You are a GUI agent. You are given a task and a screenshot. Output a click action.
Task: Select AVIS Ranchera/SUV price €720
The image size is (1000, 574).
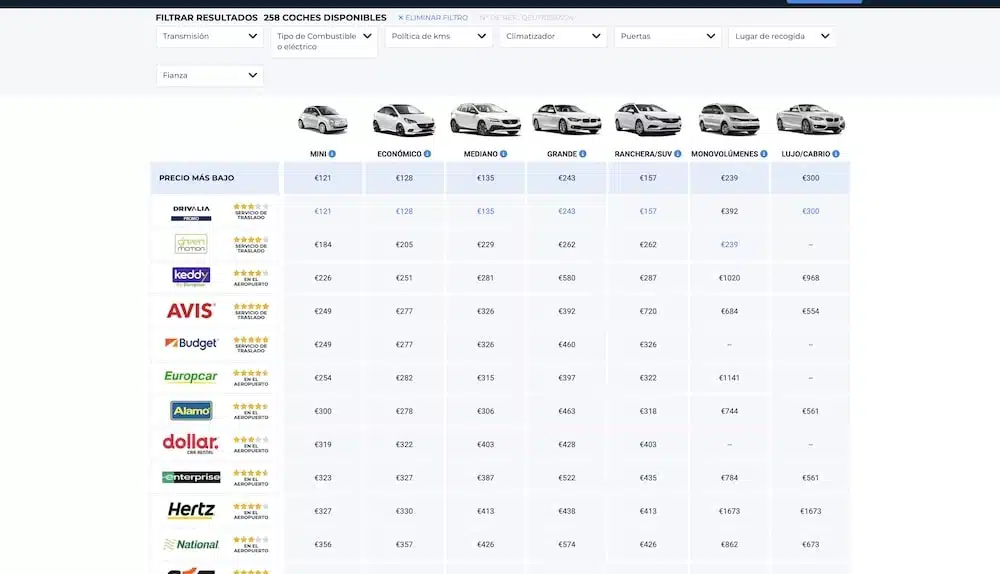click(648, 311)
